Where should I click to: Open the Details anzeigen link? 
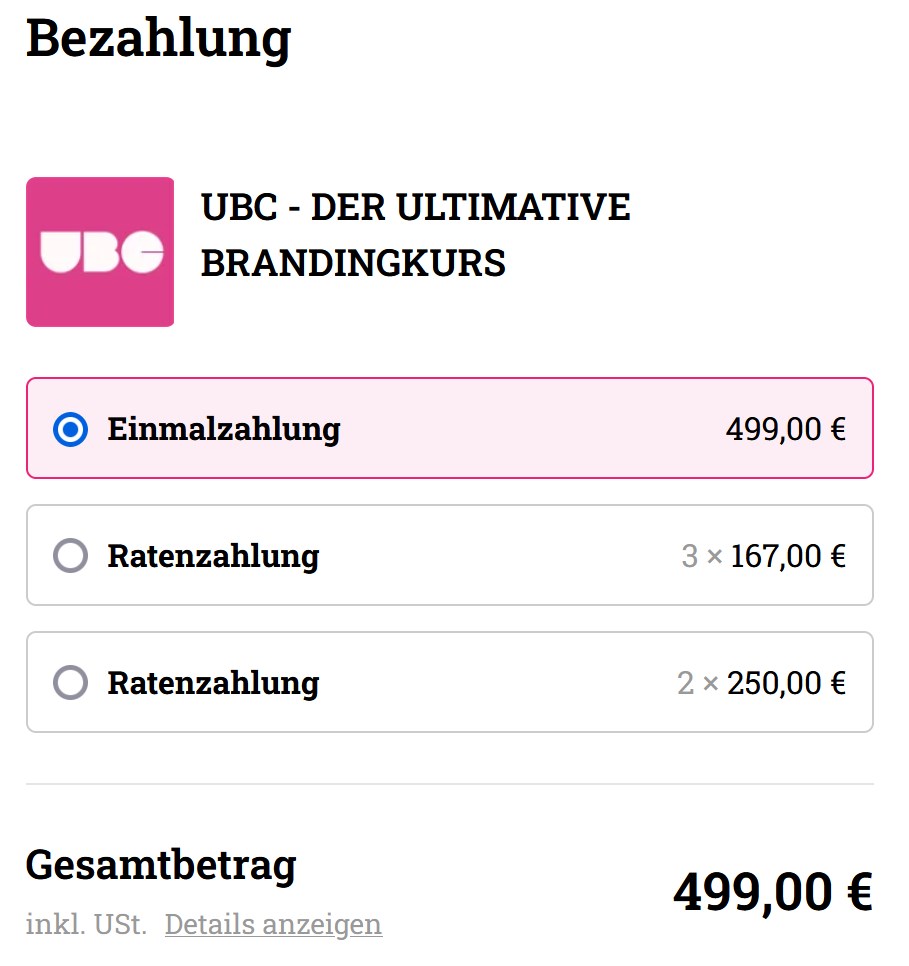coord(274,924)
